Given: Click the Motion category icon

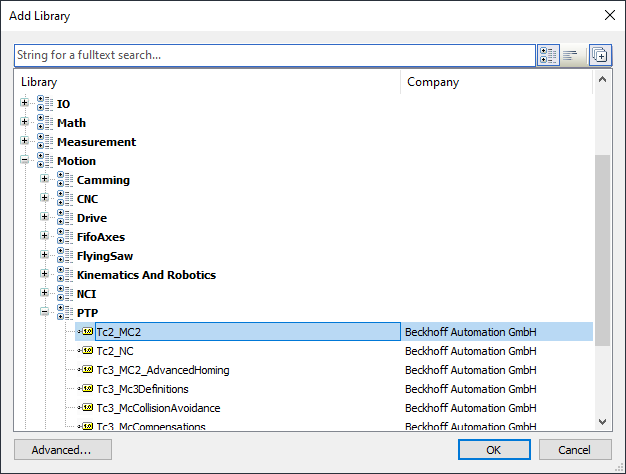Looking at the screenshot, I should [x=45, y=160].
